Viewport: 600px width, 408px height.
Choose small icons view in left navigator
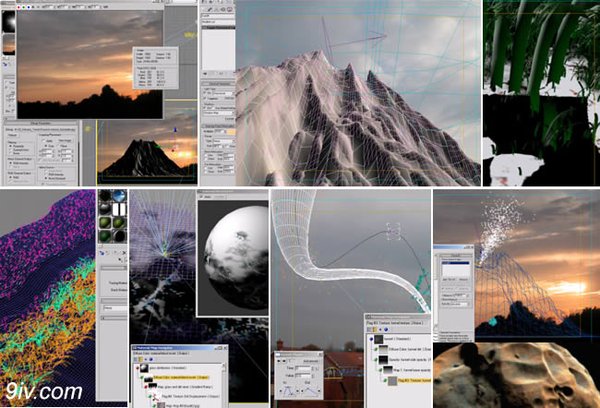point(146,359)
